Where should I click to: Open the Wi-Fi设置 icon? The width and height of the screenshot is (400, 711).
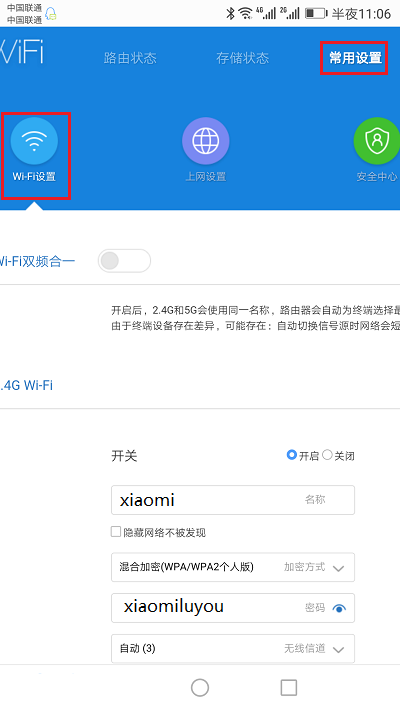tap(34, 140)
